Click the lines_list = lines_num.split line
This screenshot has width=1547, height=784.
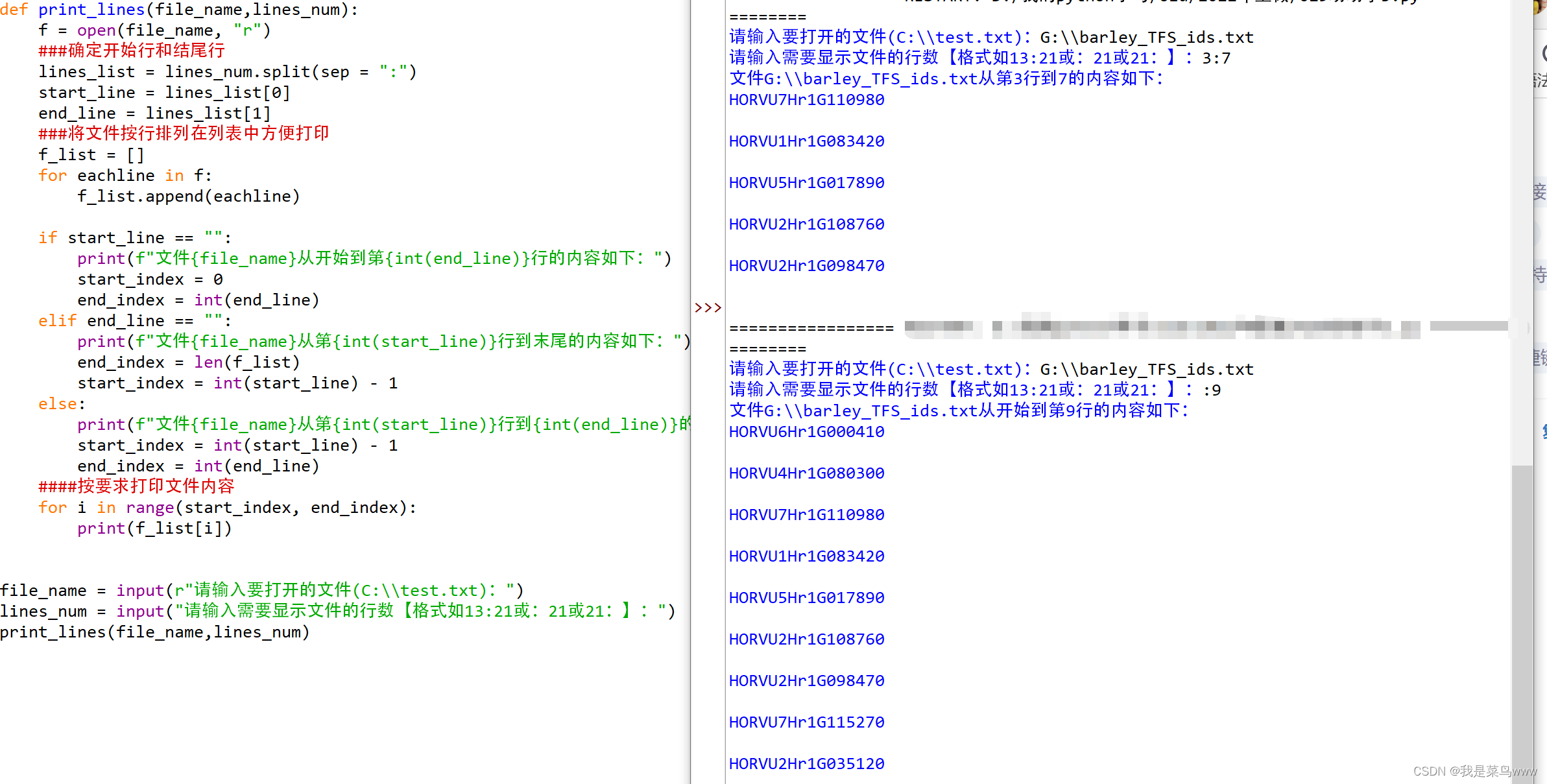227,72
